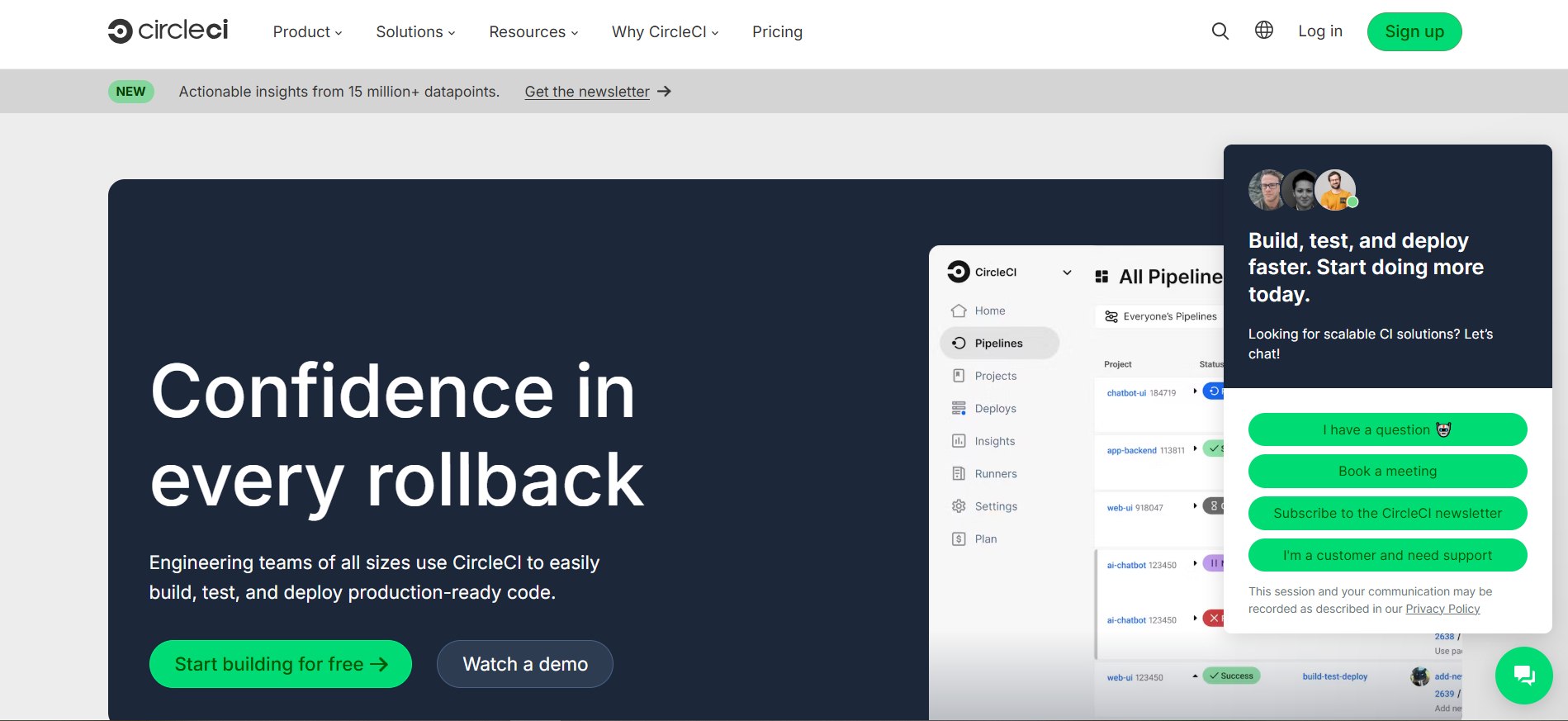Open the search magnifier icon
This screenshot has height=721, width=1568.
click(1220, 31)
